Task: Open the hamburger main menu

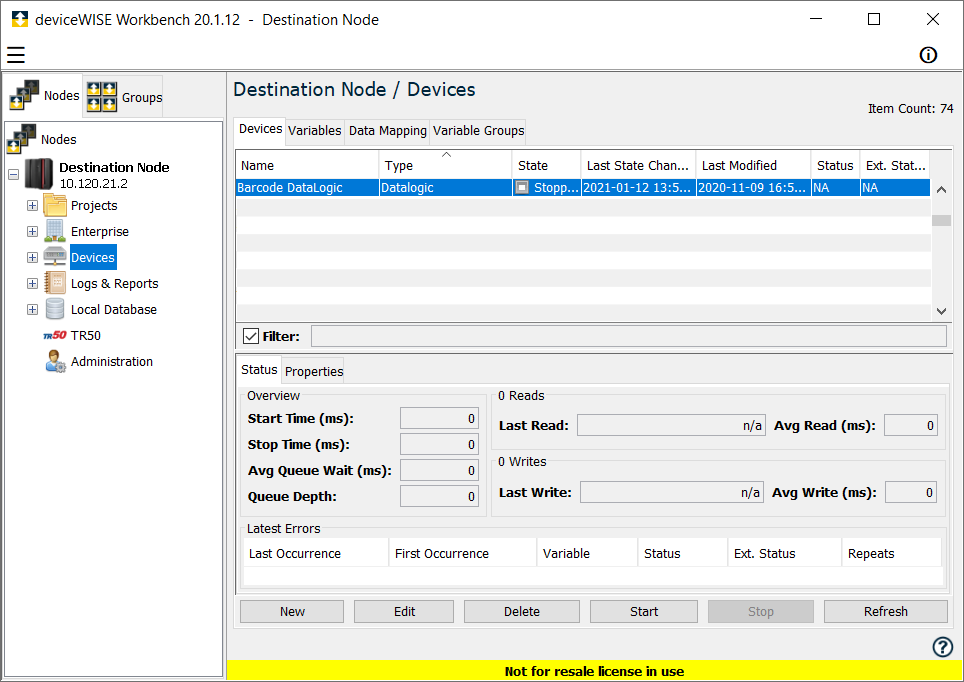Action: [x=16, y=55]
